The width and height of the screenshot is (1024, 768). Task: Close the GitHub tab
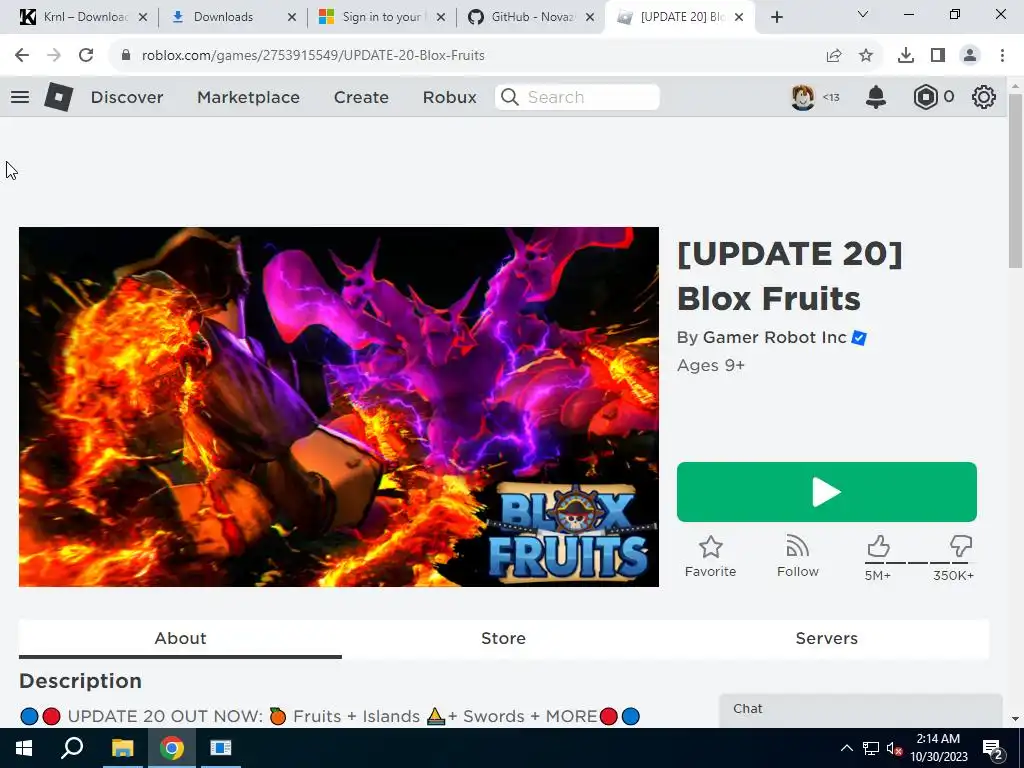pyautogui.click(x=590, y=18)
